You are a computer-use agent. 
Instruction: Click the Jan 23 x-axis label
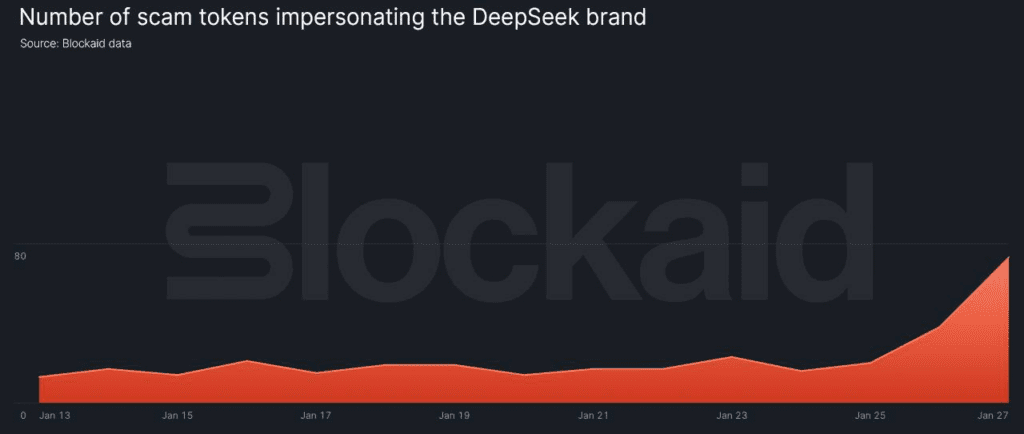732,415
